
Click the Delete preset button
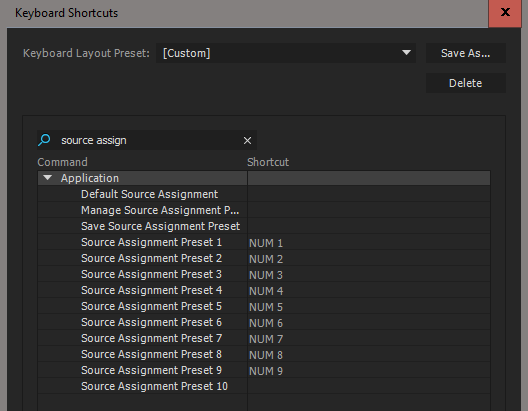click(466, 83)
